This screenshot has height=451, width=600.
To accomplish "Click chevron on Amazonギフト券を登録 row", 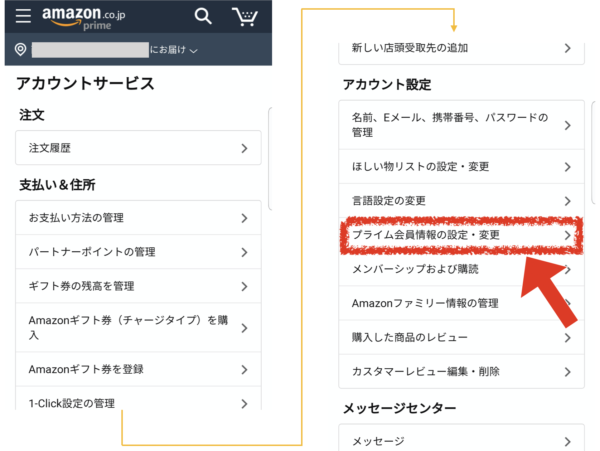I will pyautogui.click(x=244, y=370).
